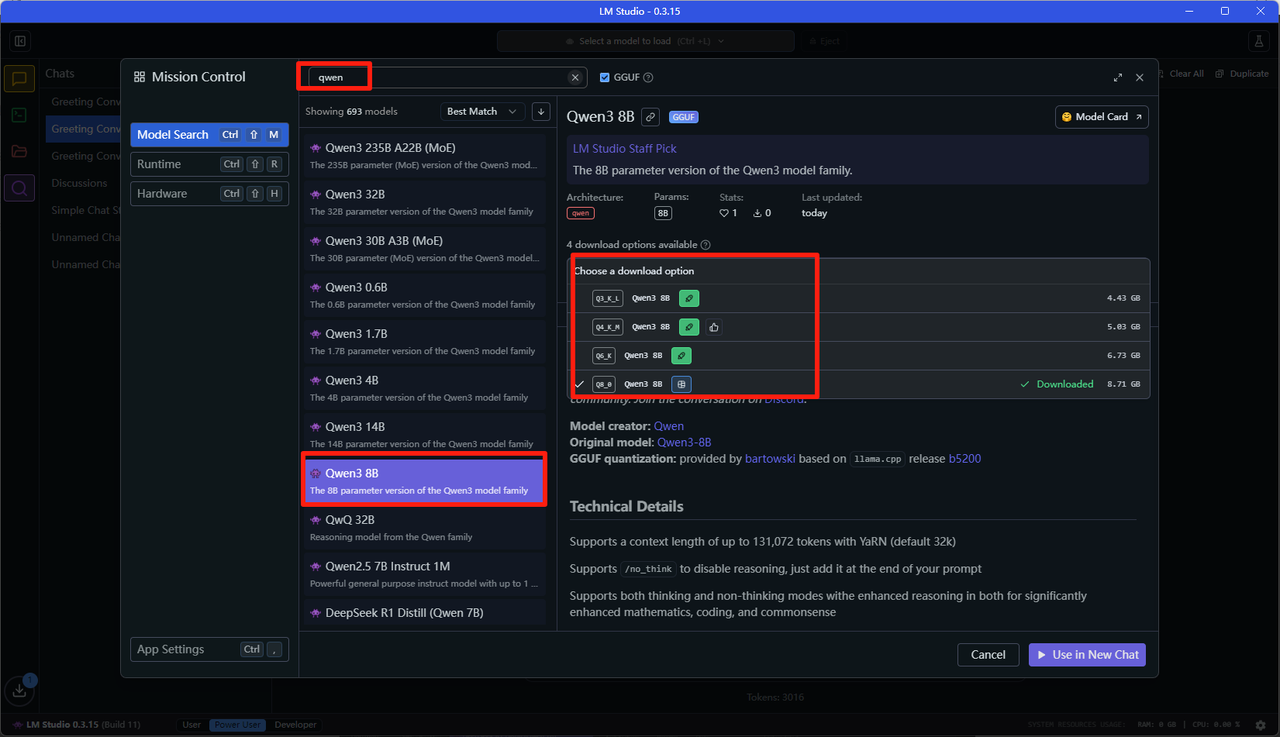Open the Best Match sort dropdown
The width and height of the screenshot is (1280, 737).
coord(483,112)
